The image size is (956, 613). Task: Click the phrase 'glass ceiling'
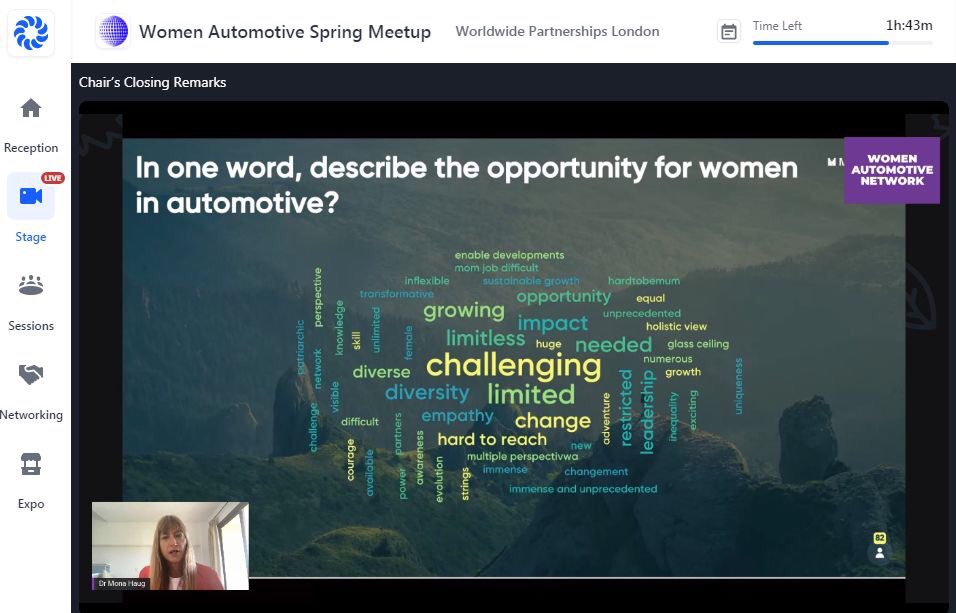pos(698,344)
